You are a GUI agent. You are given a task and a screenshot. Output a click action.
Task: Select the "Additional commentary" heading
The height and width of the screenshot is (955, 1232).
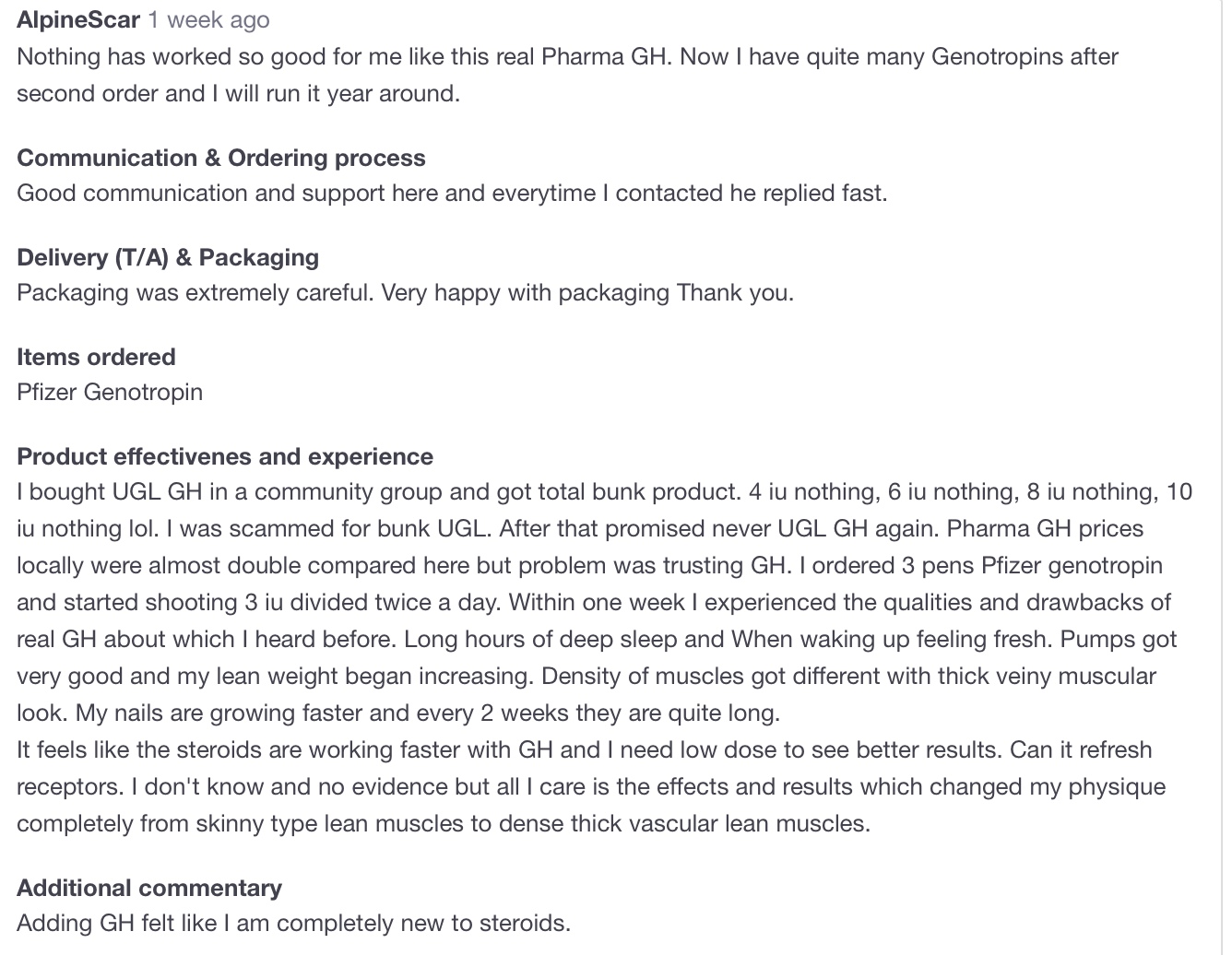149,888
